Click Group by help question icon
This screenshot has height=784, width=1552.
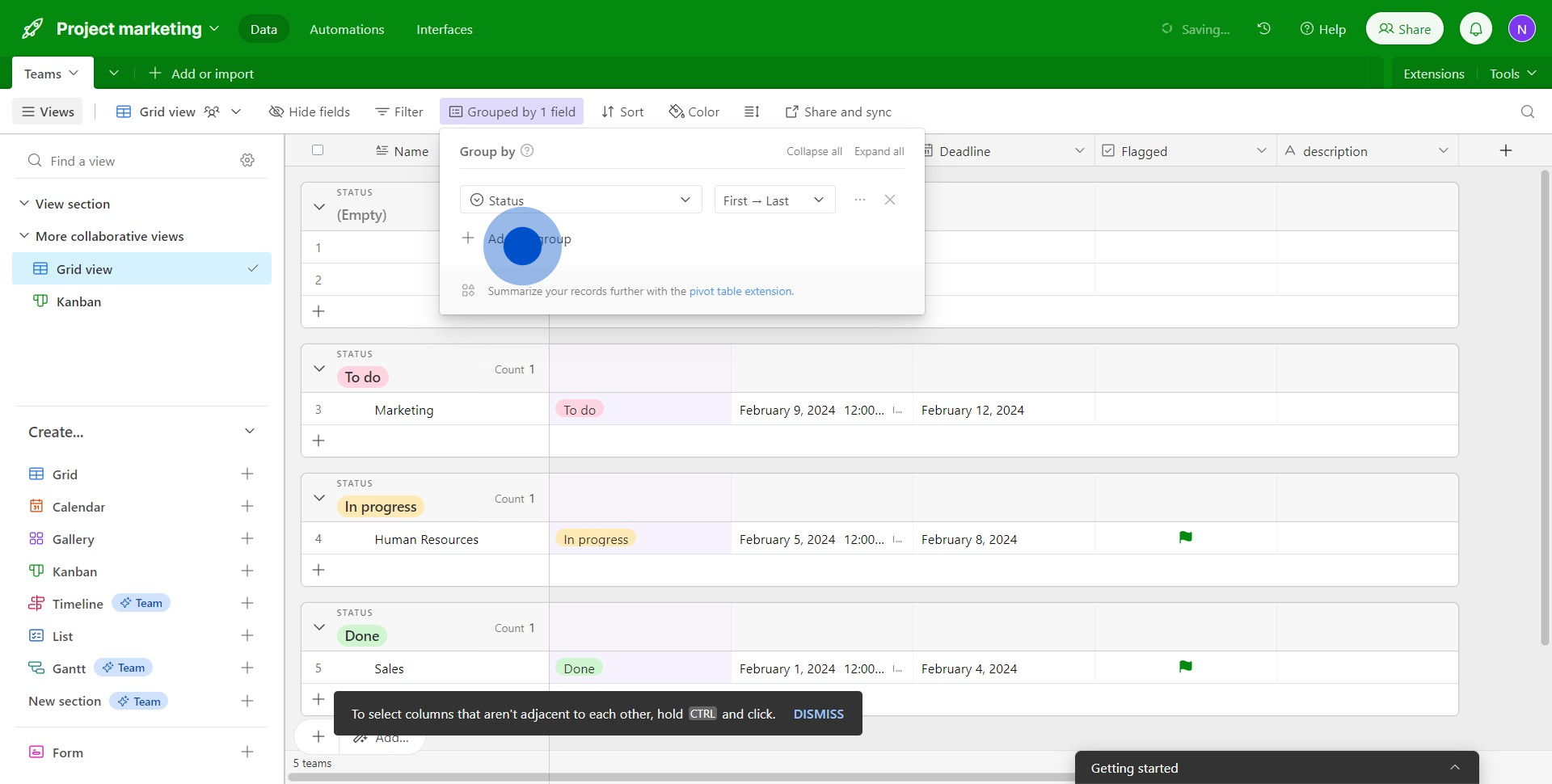527,150
